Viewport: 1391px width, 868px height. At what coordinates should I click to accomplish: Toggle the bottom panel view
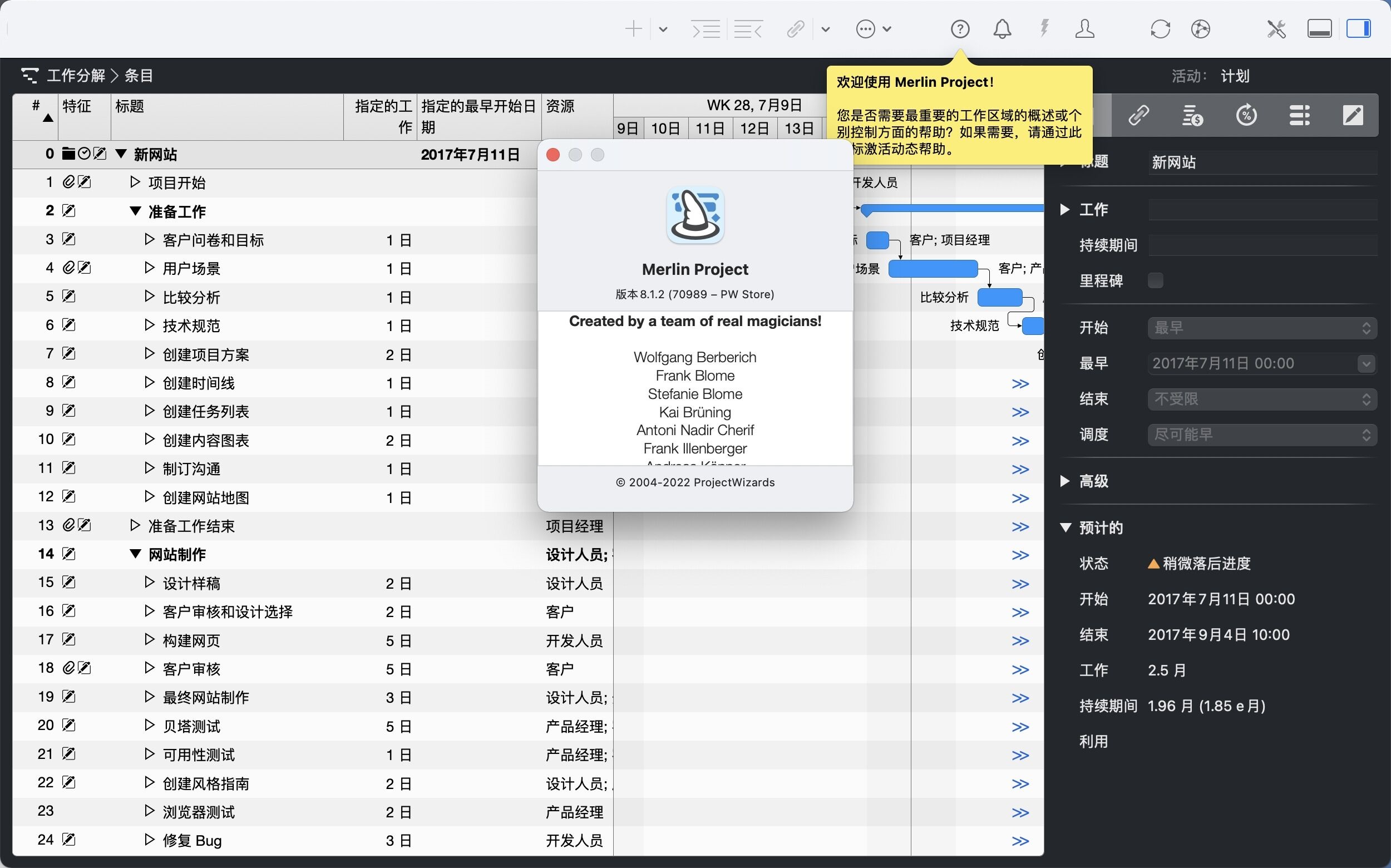pos(1319,29)
